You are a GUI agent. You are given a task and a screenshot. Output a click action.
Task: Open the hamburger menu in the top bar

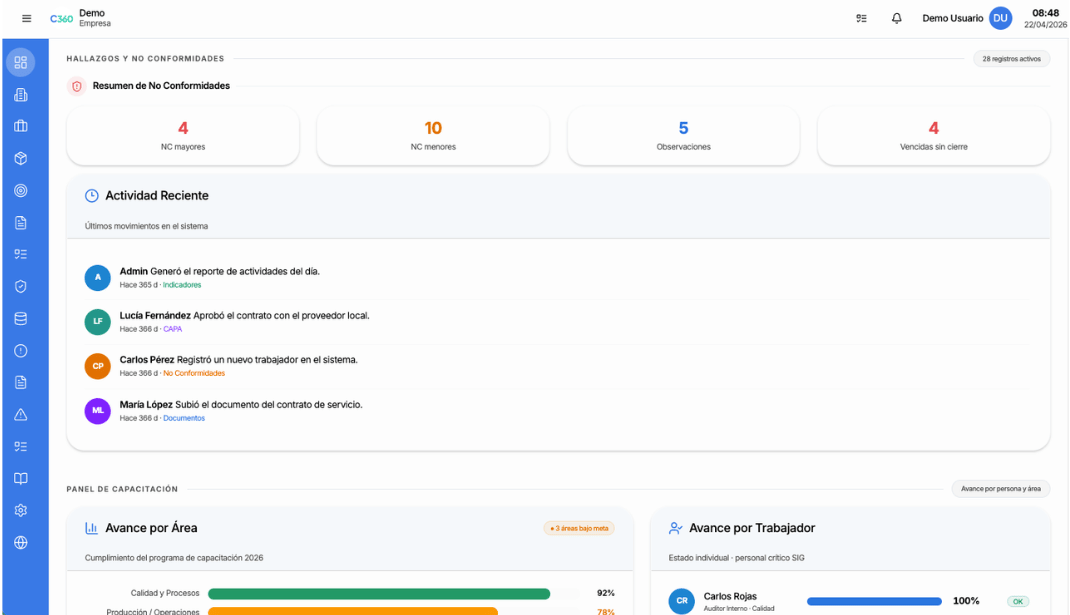(x=27, y=18)
